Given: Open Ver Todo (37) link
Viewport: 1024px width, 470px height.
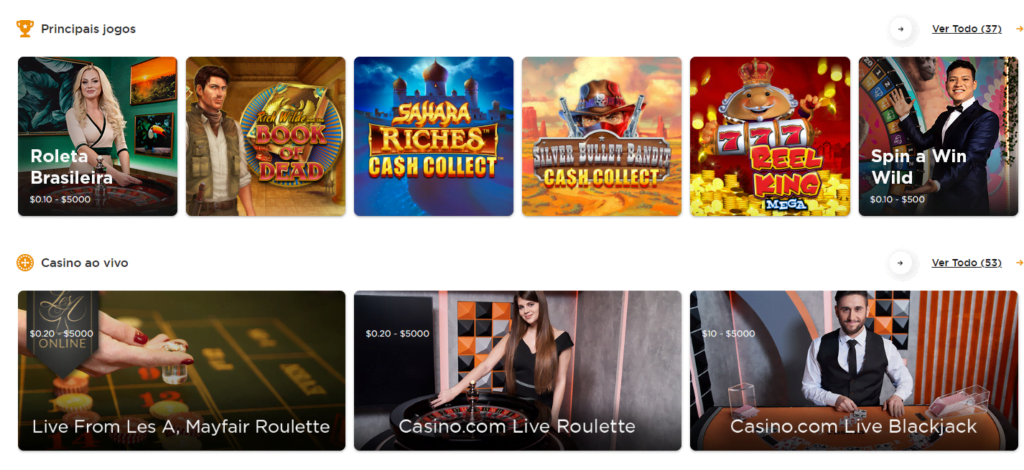Looking at the screenshot, I should (967, 29).
